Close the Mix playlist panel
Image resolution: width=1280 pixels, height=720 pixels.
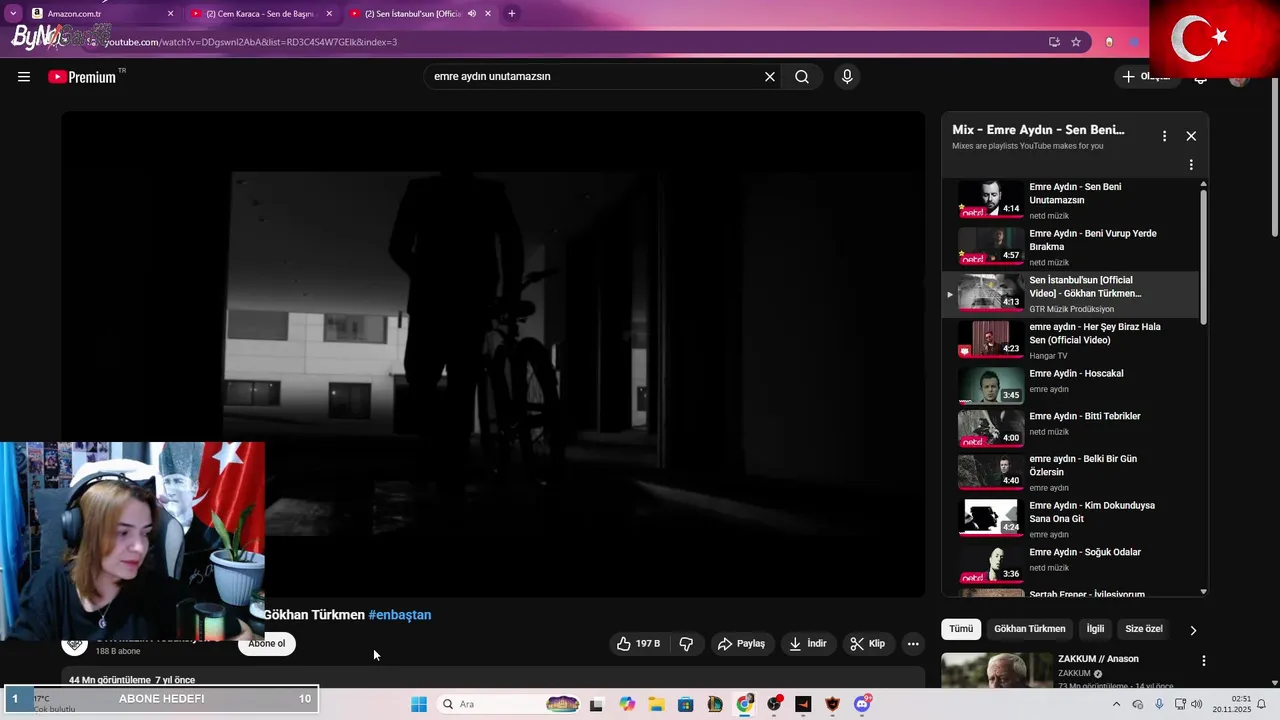pos(1191,136)
